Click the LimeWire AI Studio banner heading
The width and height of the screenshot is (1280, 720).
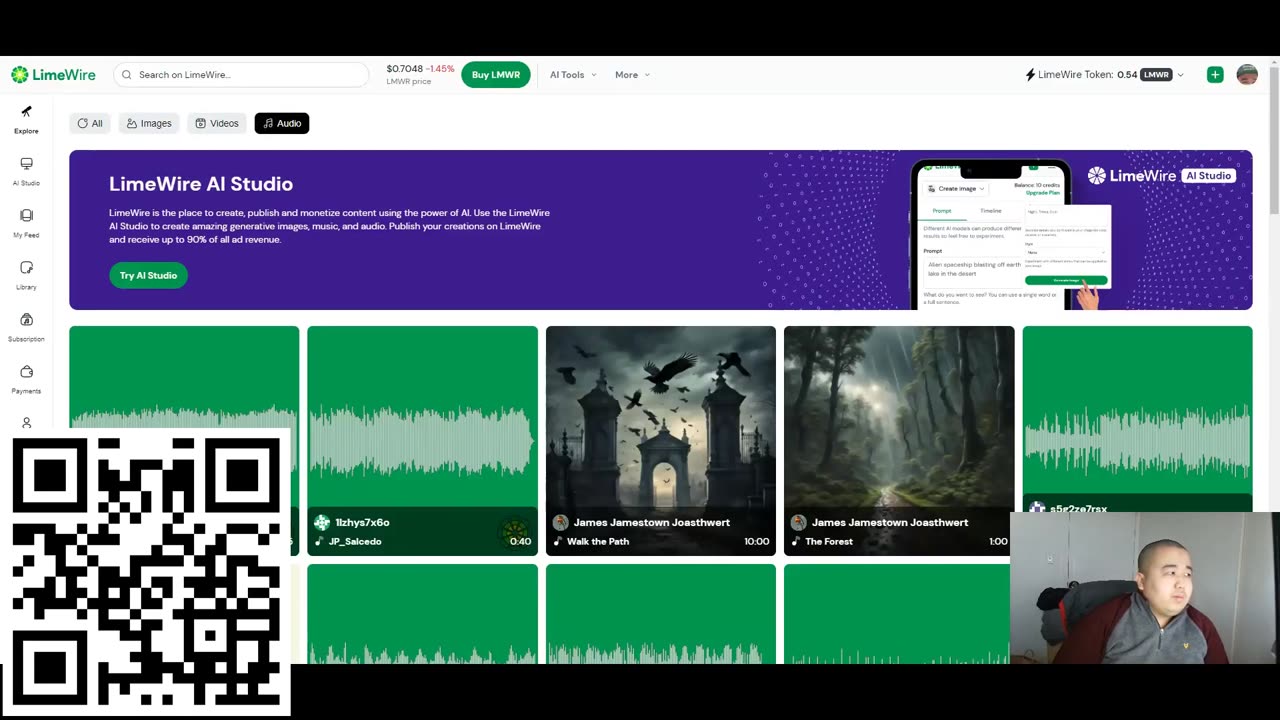click(201, 184)
